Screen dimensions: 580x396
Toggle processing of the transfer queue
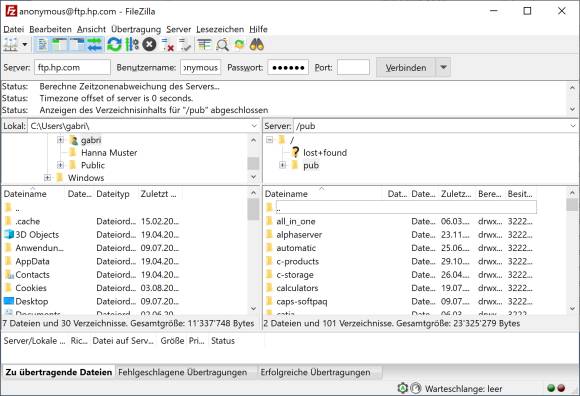click(x=132, y=45)
